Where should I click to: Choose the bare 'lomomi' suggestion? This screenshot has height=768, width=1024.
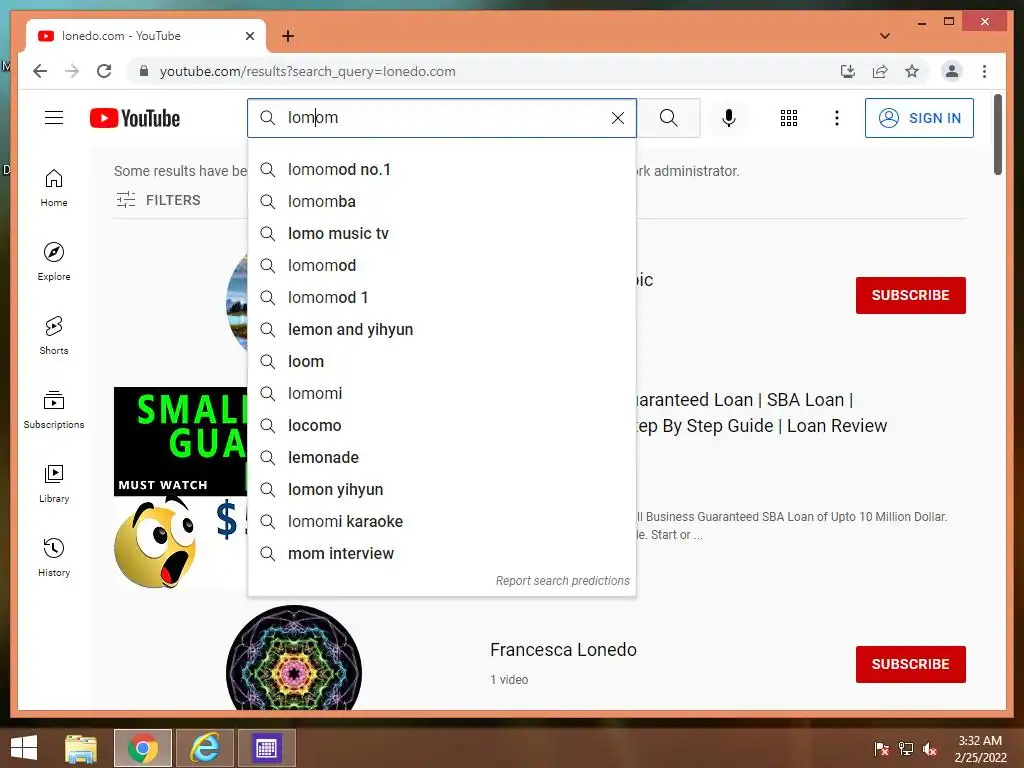(441, 394)
